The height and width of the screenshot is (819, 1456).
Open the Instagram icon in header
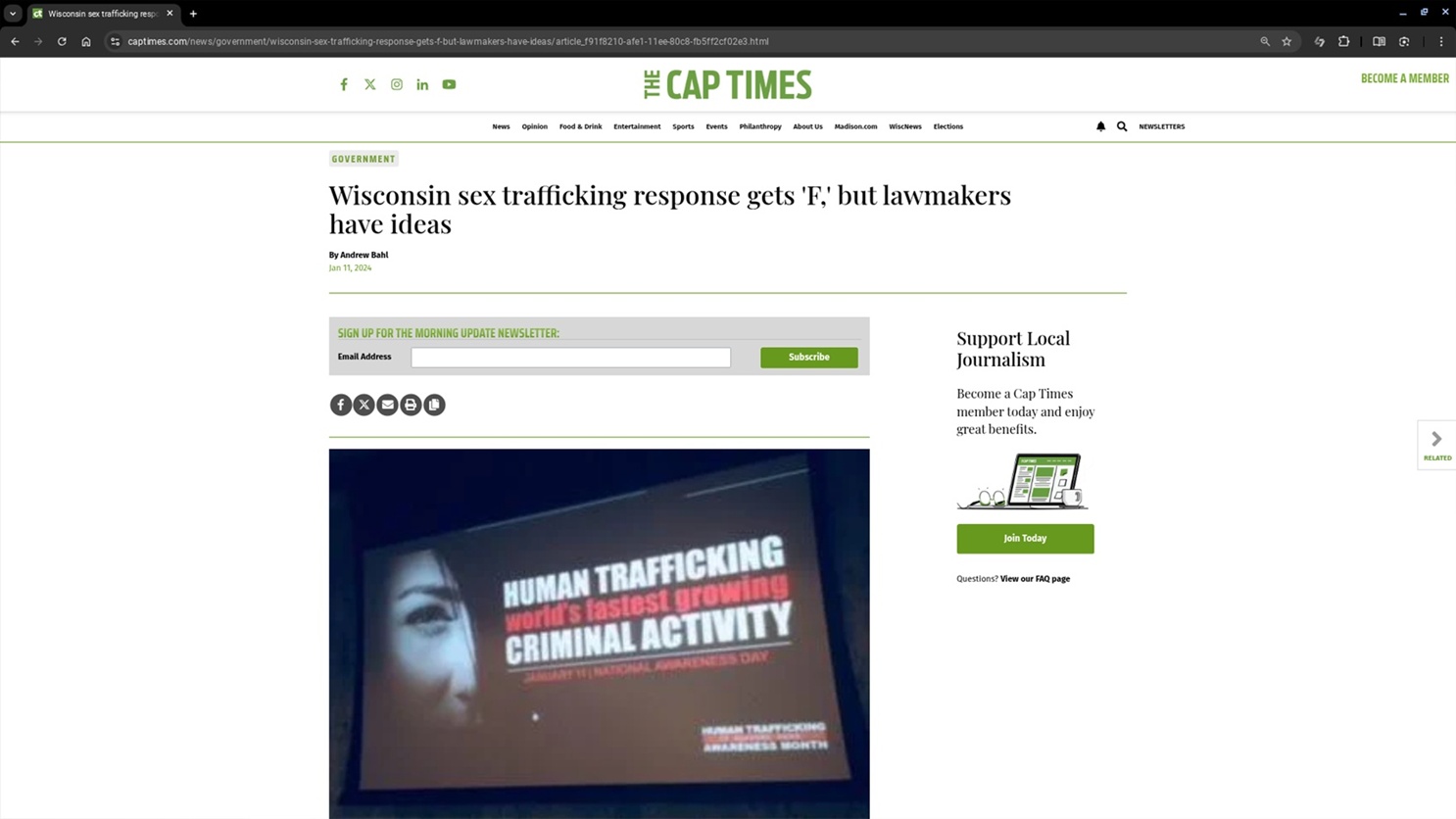(x=397, y=84)
